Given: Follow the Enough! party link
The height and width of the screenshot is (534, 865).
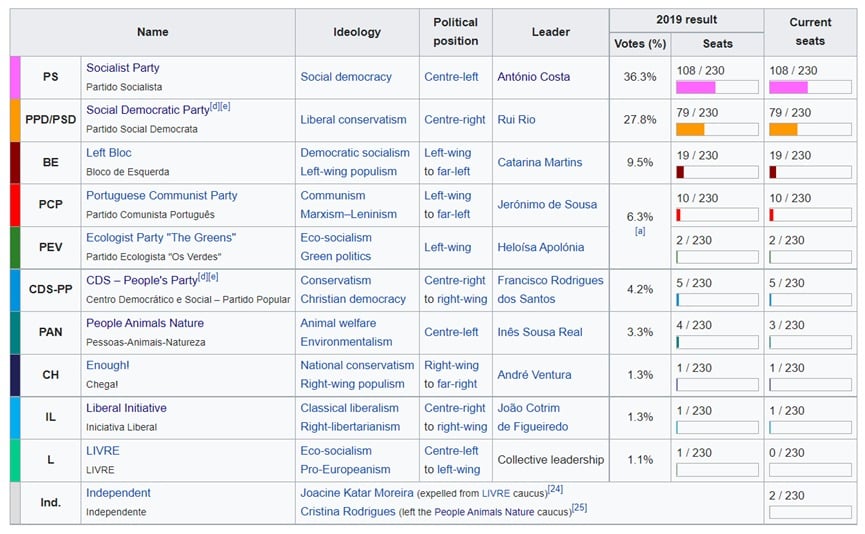Looking at the screenshot, I should [x=108, y=365].
